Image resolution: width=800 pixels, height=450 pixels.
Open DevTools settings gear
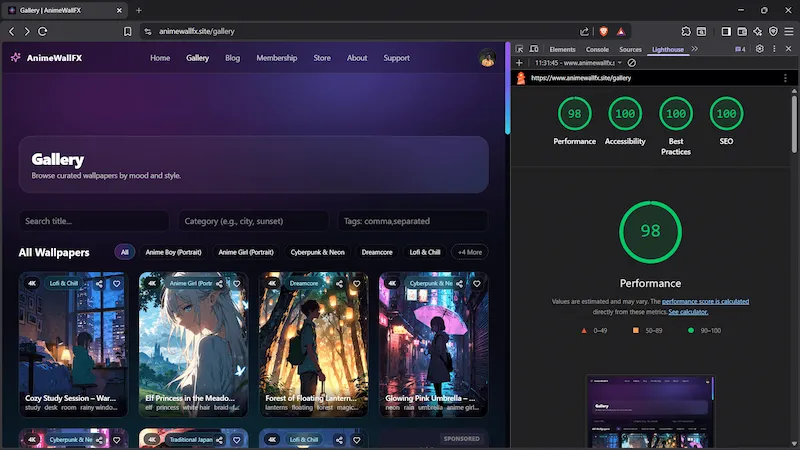tap(760, 49)
